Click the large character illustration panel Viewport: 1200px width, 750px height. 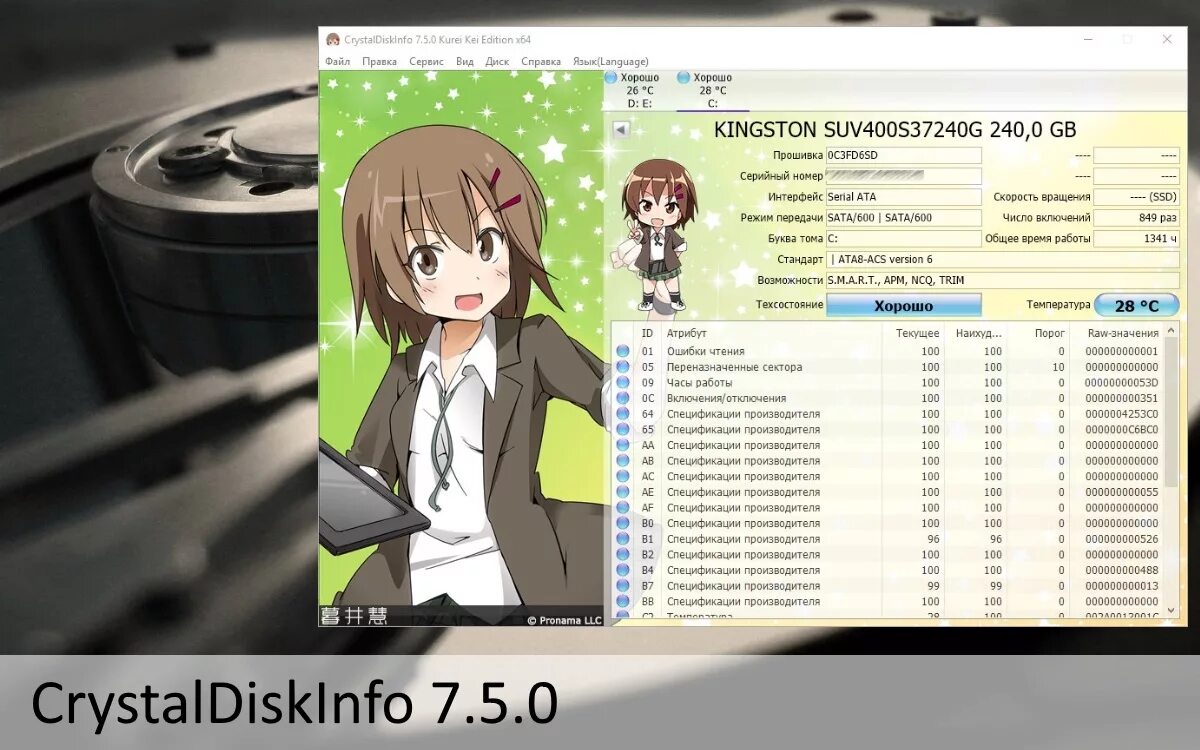coord(461,348)
